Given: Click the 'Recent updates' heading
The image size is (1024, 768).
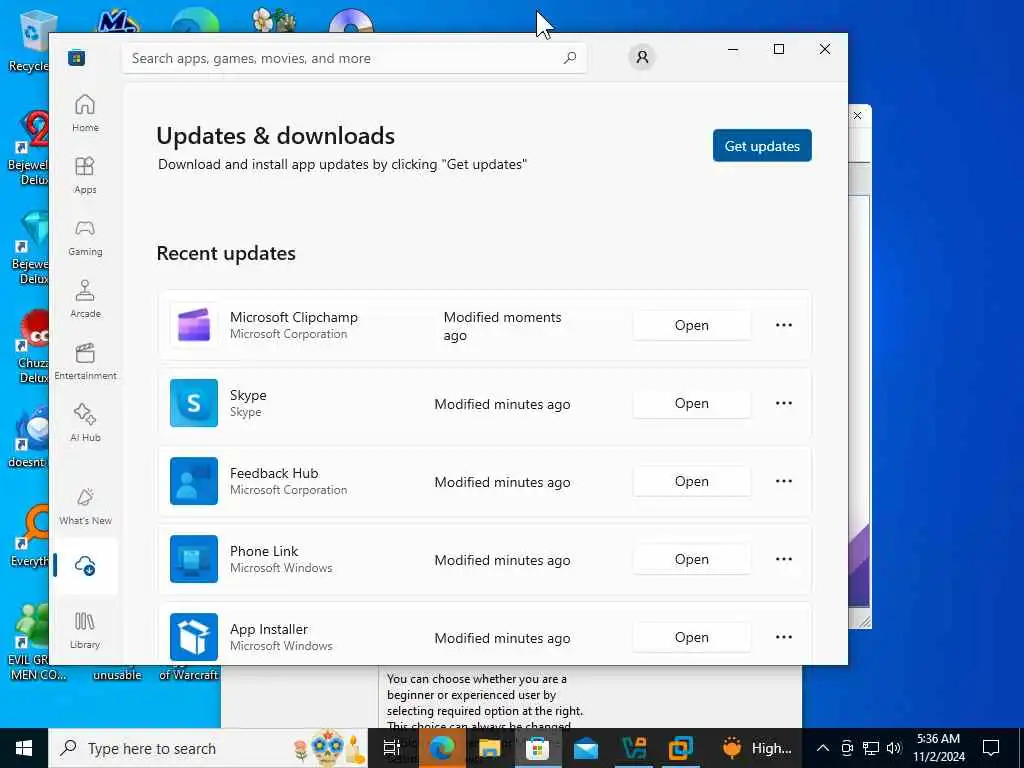Looking at the screenshot, I should pyautogui.click(x=226, y=253).
